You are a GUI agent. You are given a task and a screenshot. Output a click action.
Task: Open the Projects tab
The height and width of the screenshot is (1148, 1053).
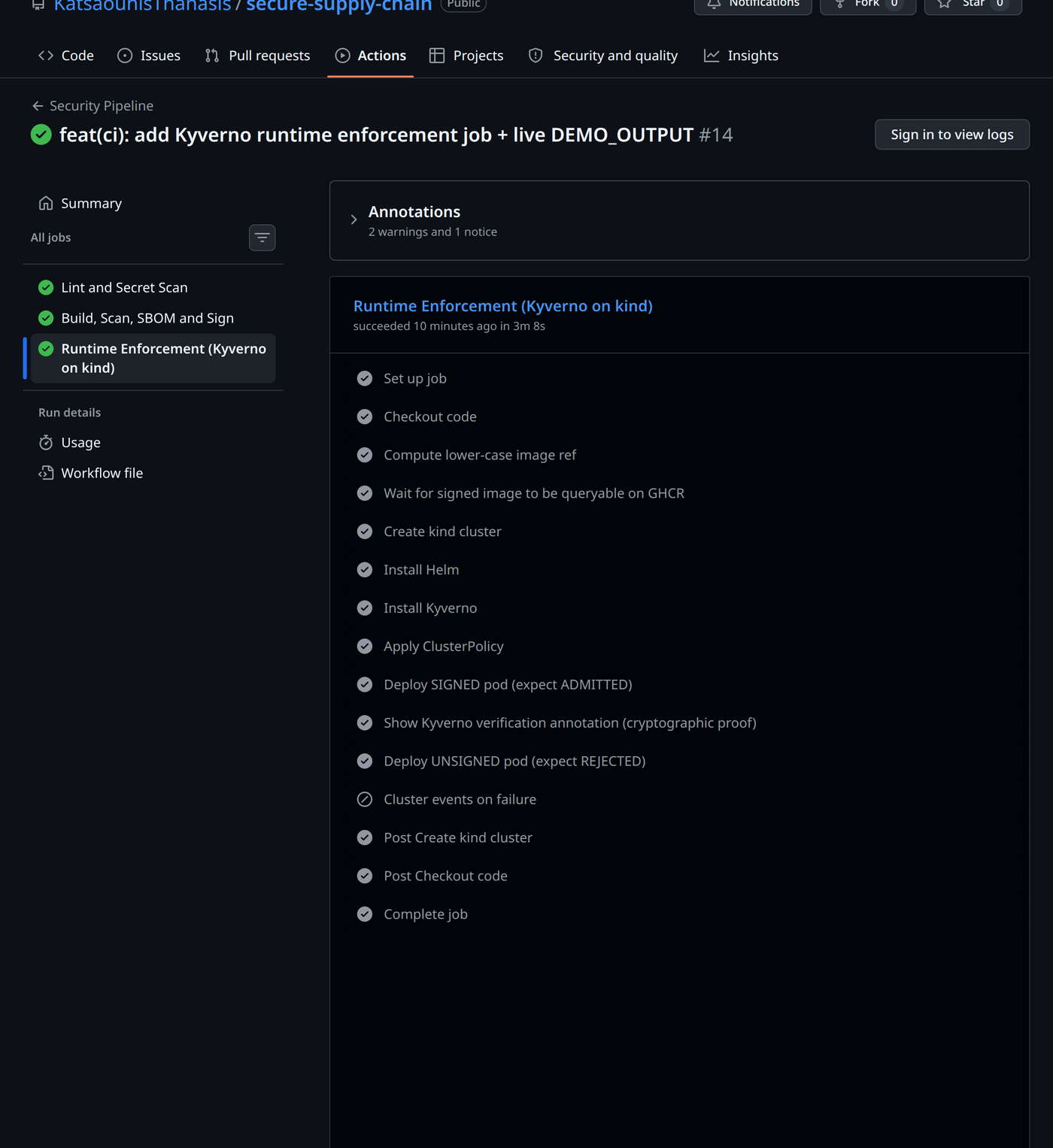click(x=466, y=56)
